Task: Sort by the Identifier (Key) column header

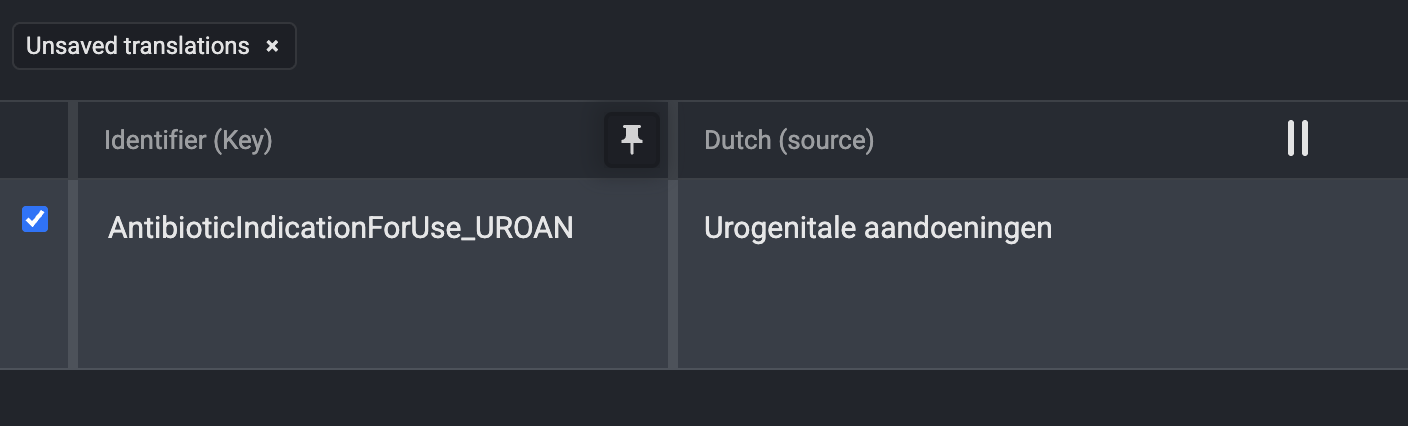Action: tap(188, 141)
